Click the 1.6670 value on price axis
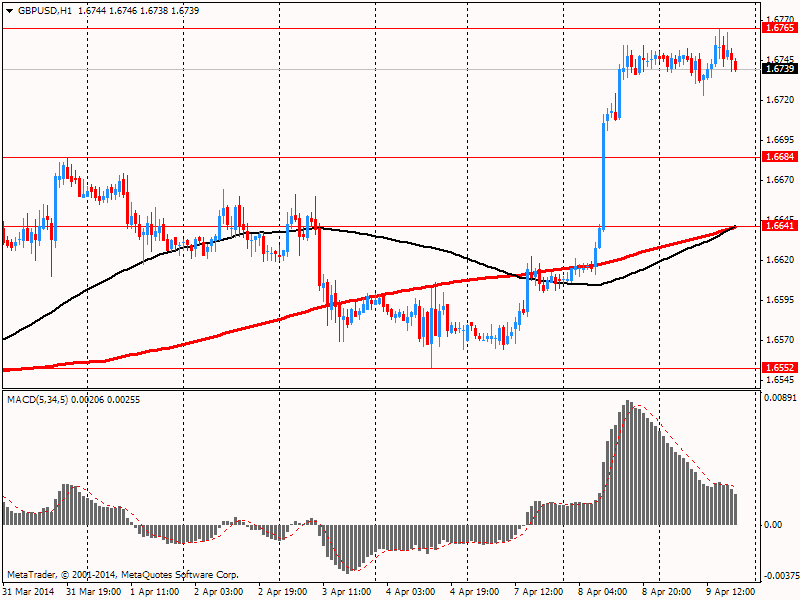 [781, 180]
